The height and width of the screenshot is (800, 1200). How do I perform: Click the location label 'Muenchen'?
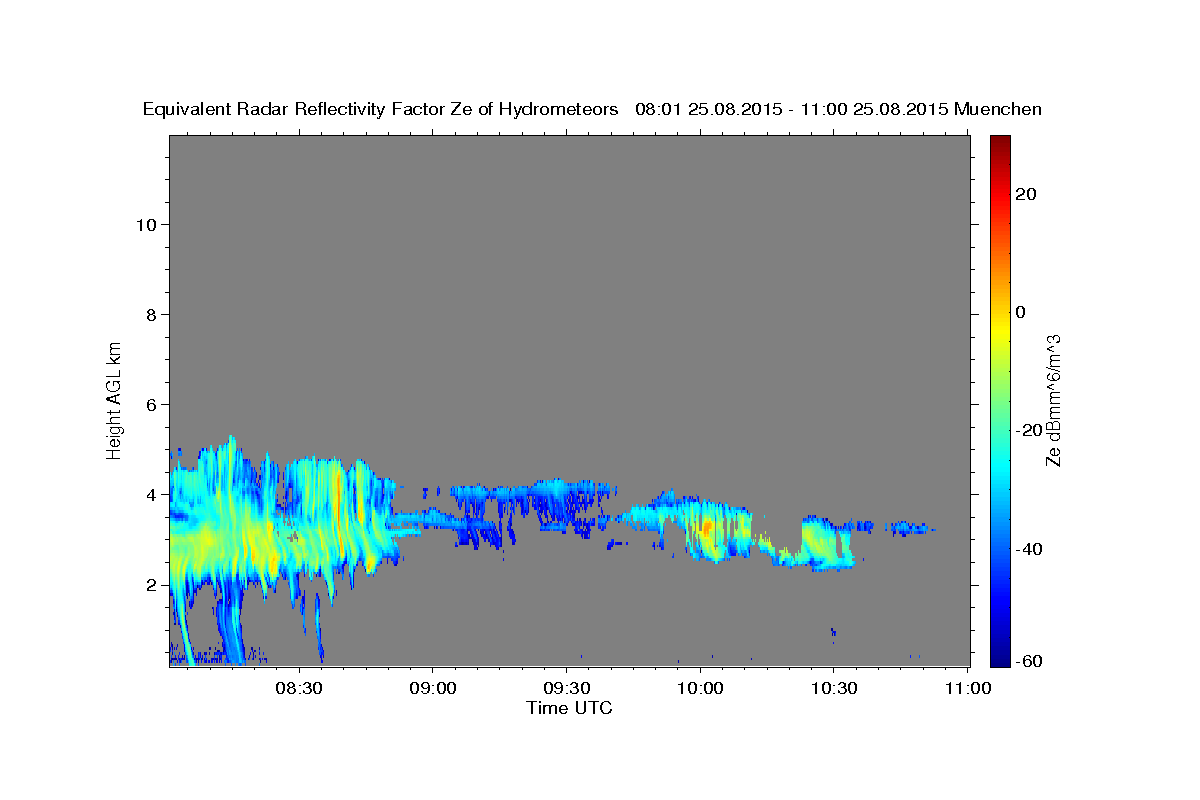(998, 109)
